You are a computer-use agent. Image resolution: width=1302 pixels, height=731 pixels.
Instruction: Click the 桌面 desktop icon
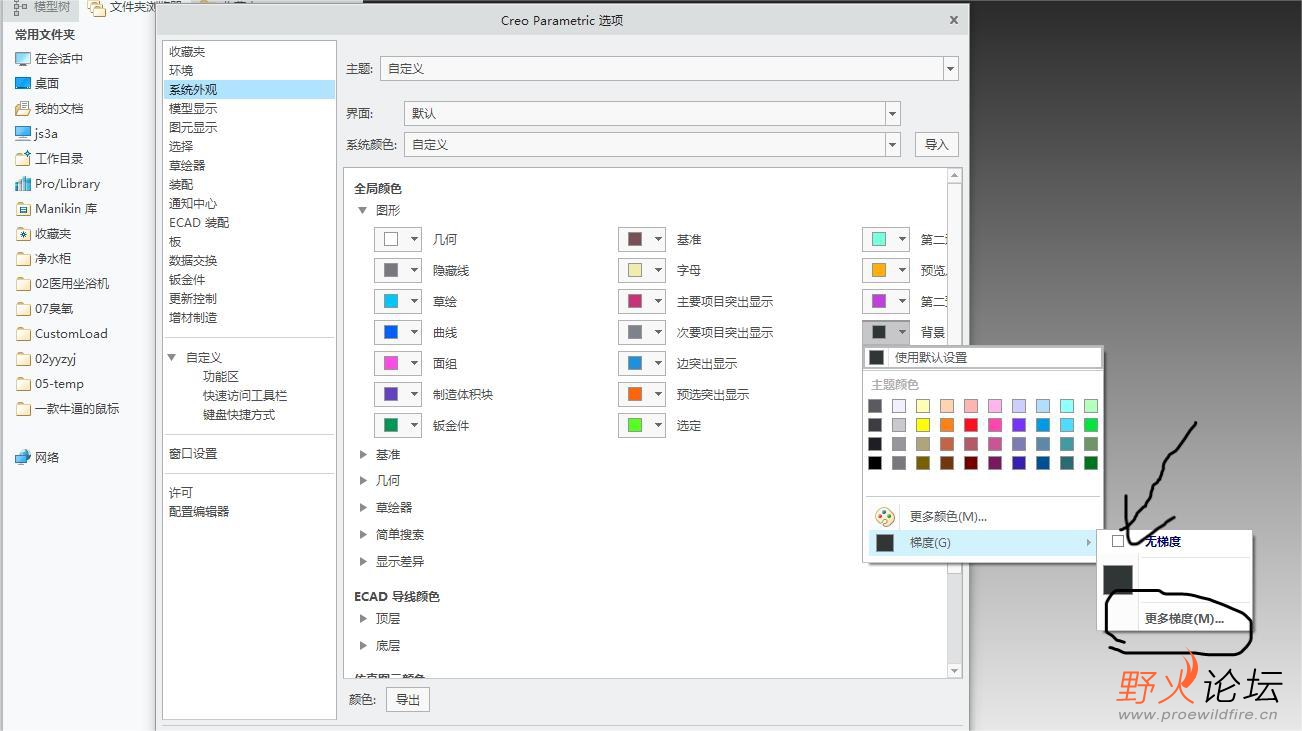23,84
